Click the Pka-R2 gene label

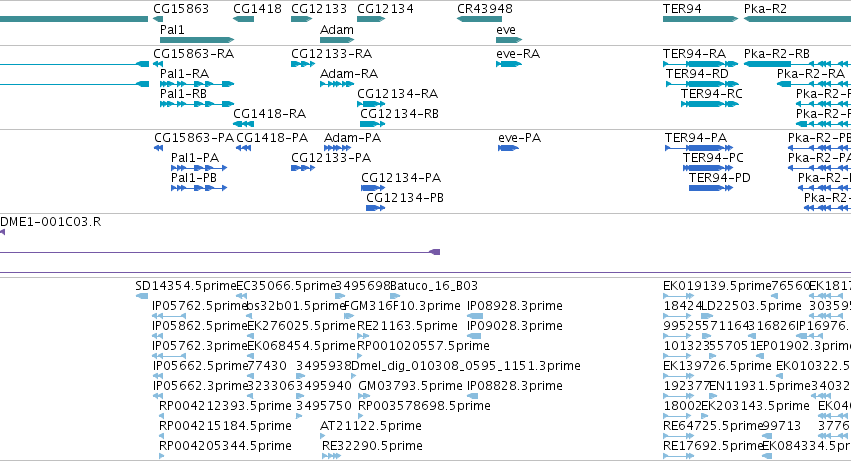coord(765,9)
